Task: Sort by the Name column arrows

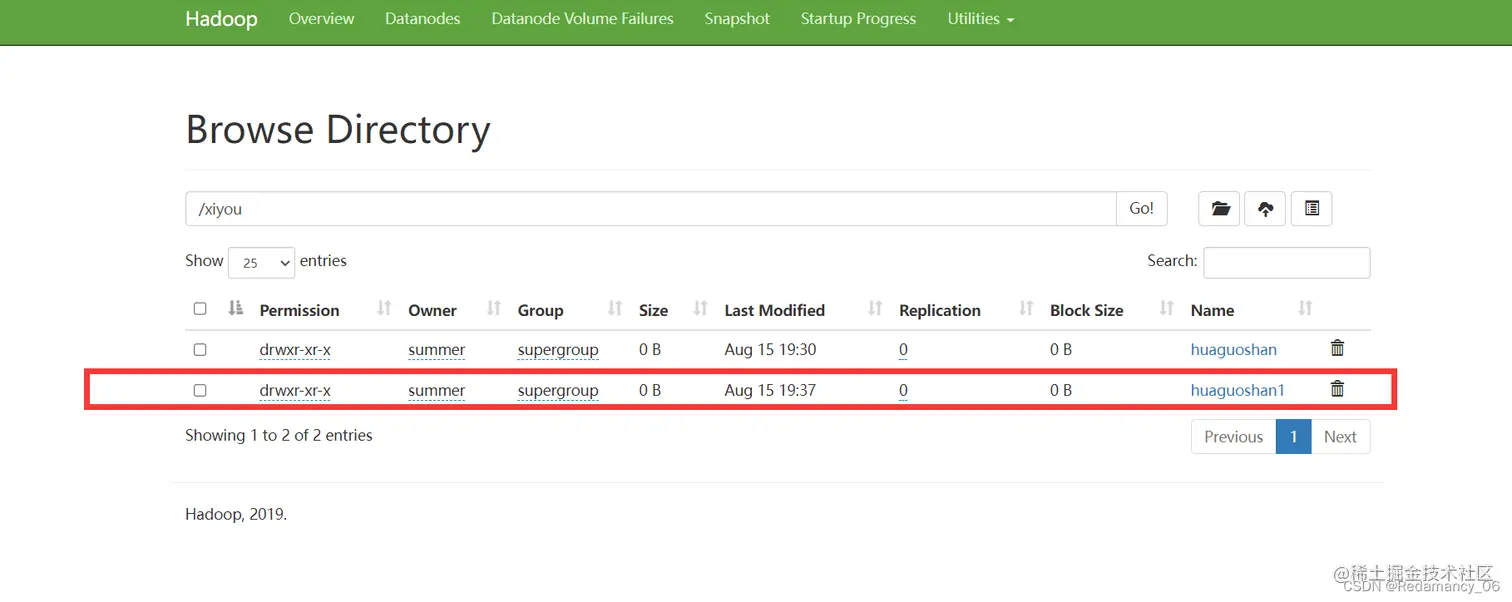Action: coord(1305,309)
